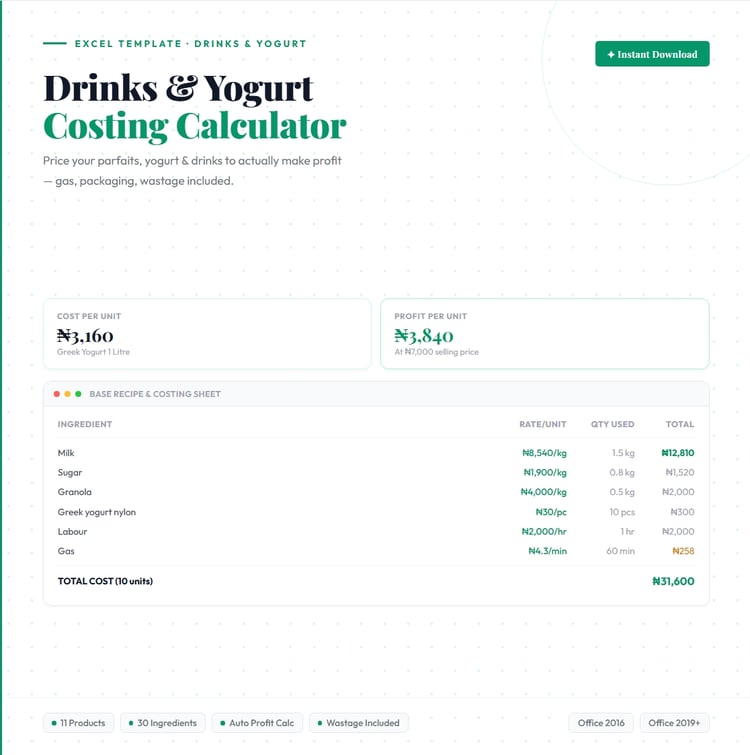Select the Office 2016 tag
Image resolution: width=750 pixels, height=755 pixels.
pos(601,723)
